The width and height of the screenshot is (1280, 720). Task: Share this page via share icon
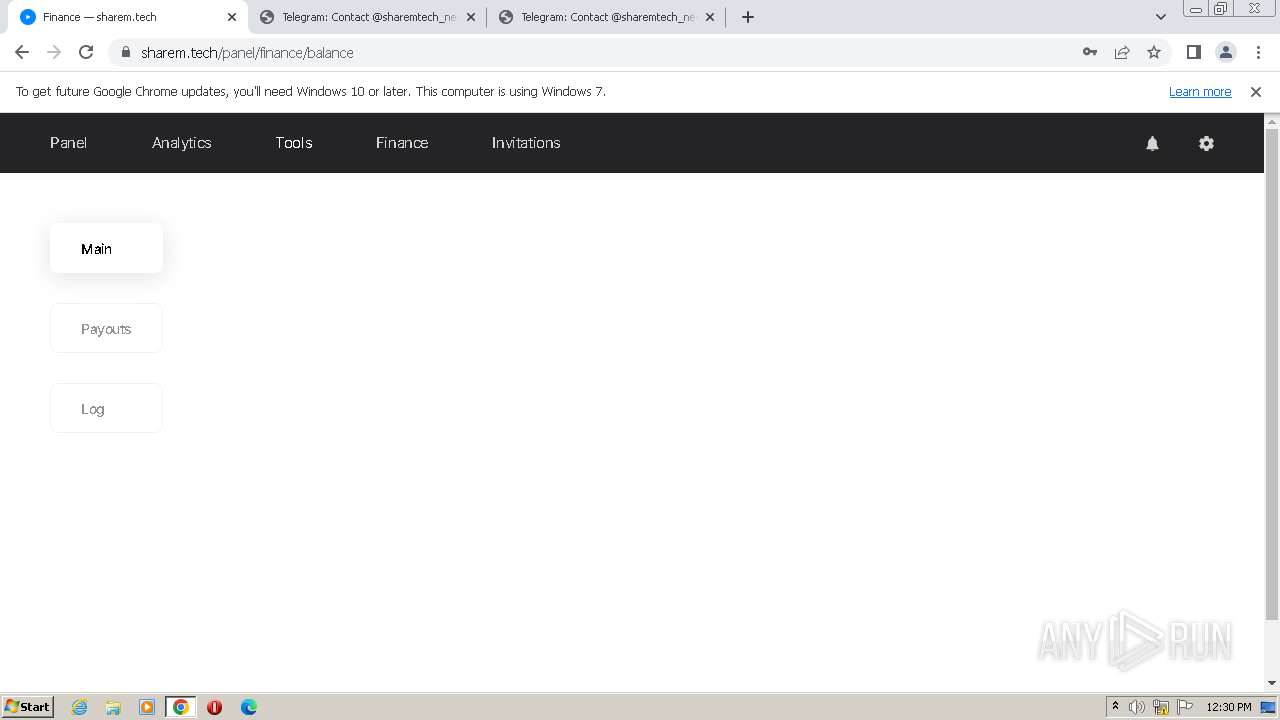click(1122, 52)
